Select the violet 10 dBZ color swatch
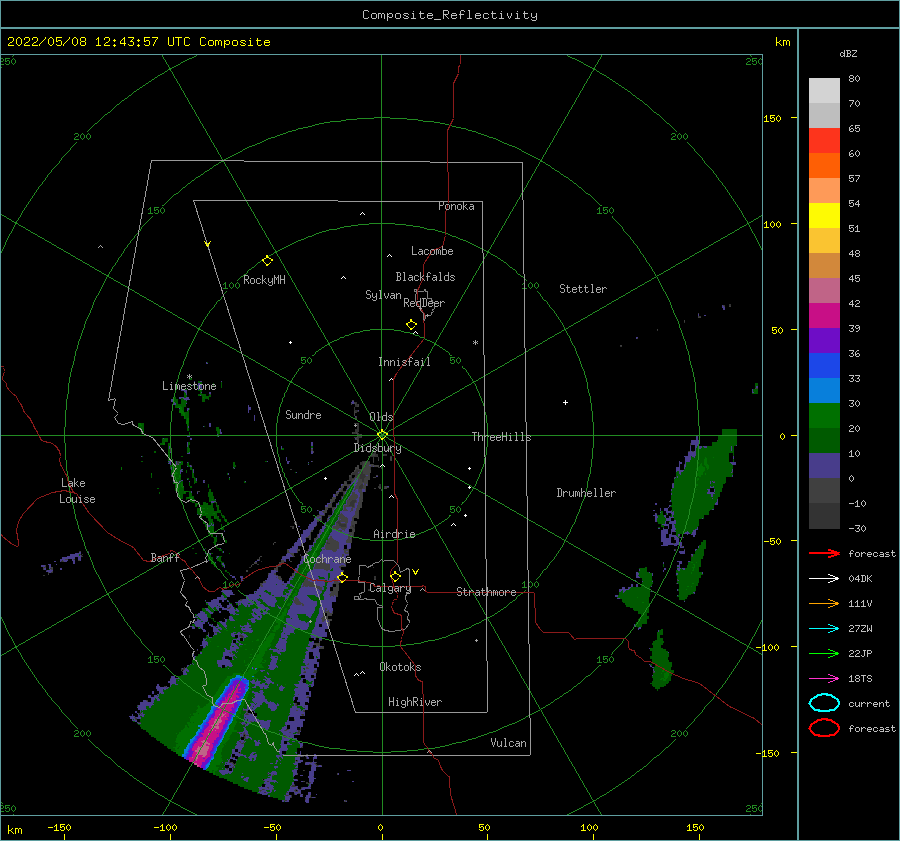900x841 pixels. point(824,466)
